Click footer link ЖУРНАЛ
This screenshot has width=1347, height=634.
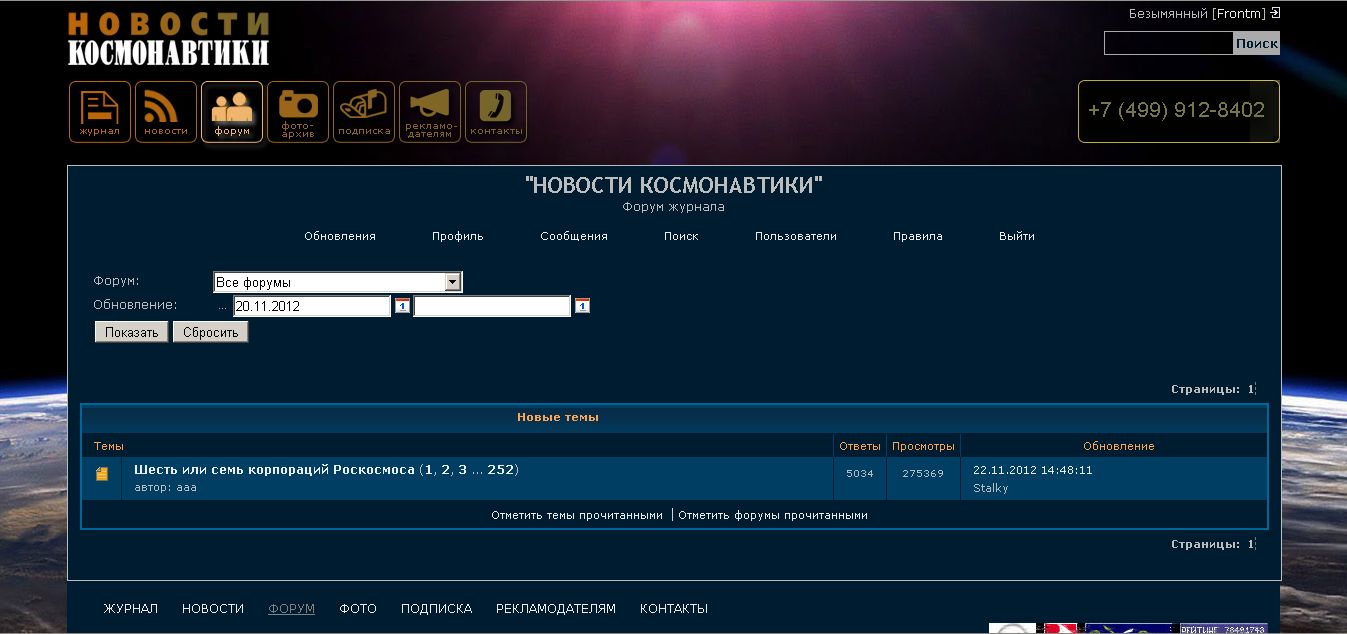tap(131, 608)
